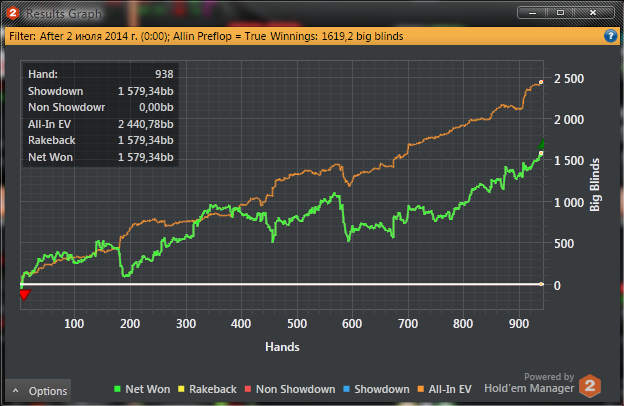Maximize the Results Graph window
Viewport: 624px width, 406px height.
pyautogui.click(x=560, y=13)
